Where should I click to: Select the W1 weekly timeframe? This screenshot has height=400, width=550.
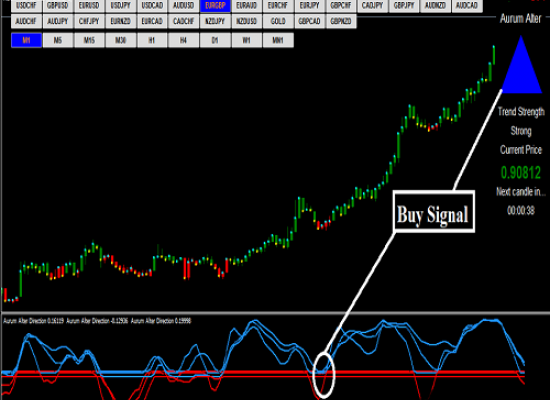click(x=247, y=40)
